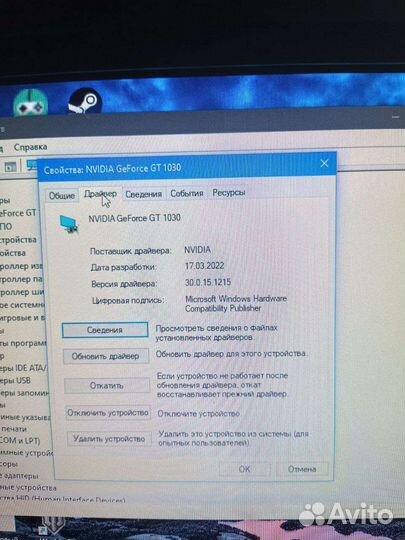Open the Справка menu
Viewport: 405px width, 540px height.
(30, 147)
